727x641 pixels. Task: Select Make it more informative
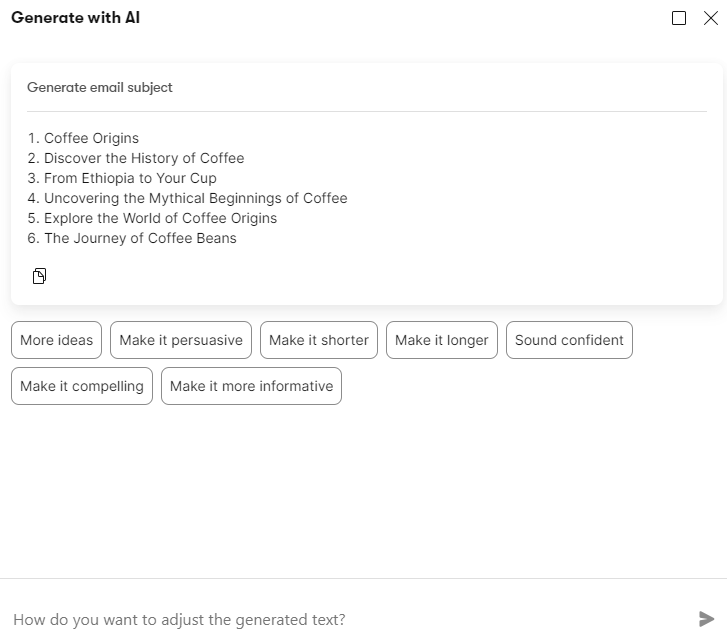(251, 386)
